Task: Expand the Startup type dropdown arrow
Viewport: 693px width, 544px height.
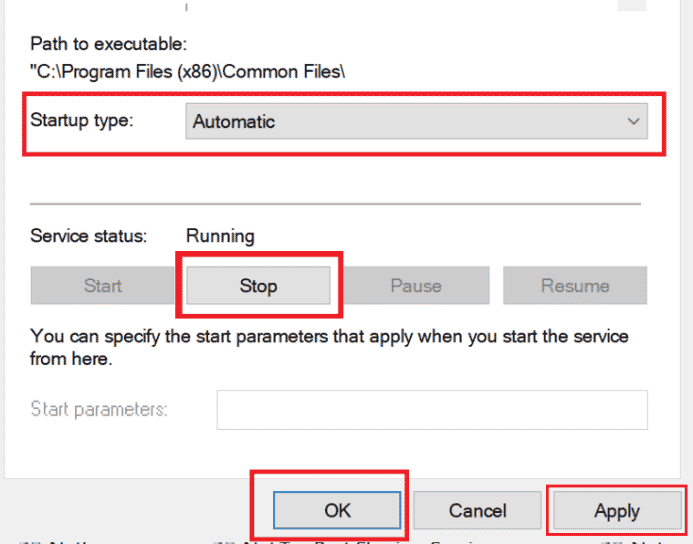Action: point(632,122)
